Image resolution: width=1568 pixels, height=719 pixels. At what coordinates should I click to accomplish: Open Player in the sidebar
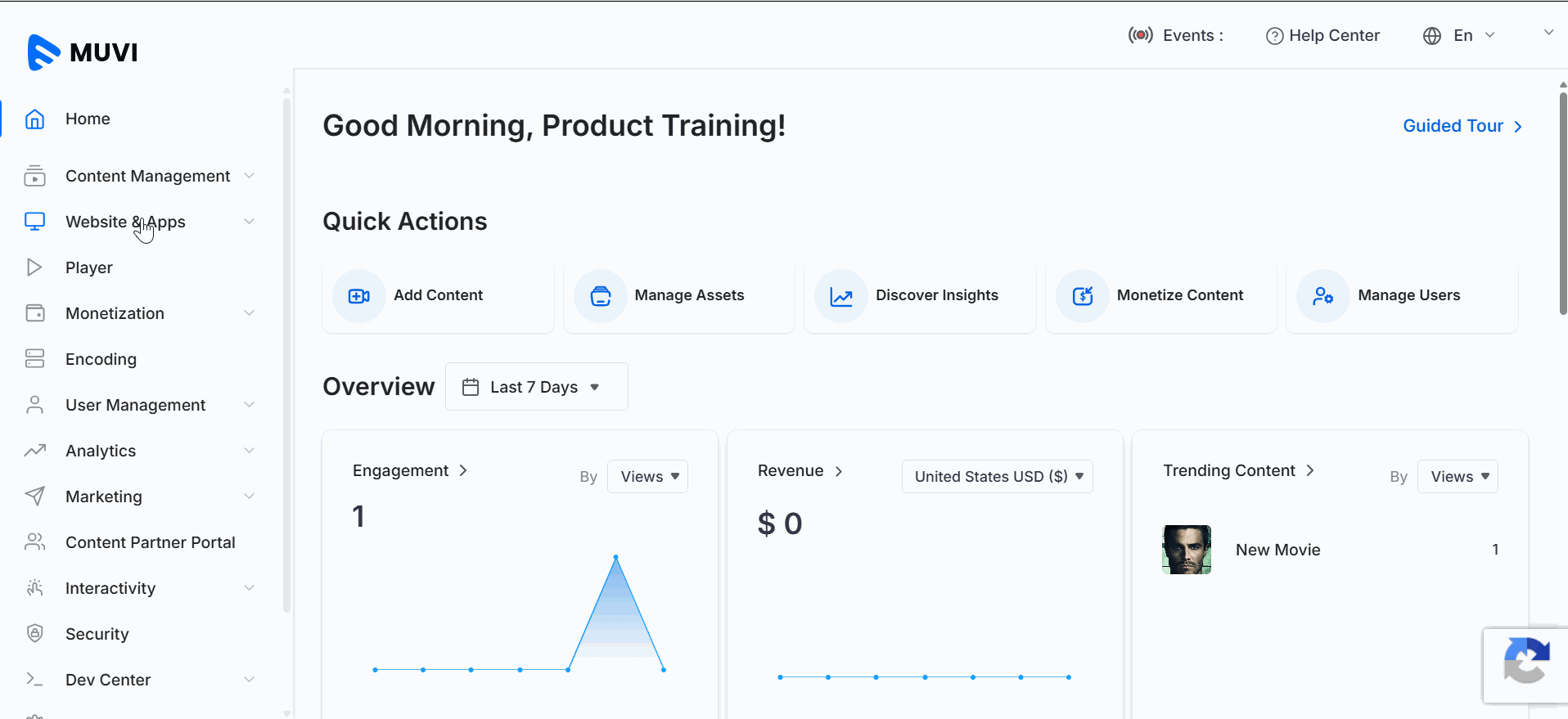tap(88, 267)
